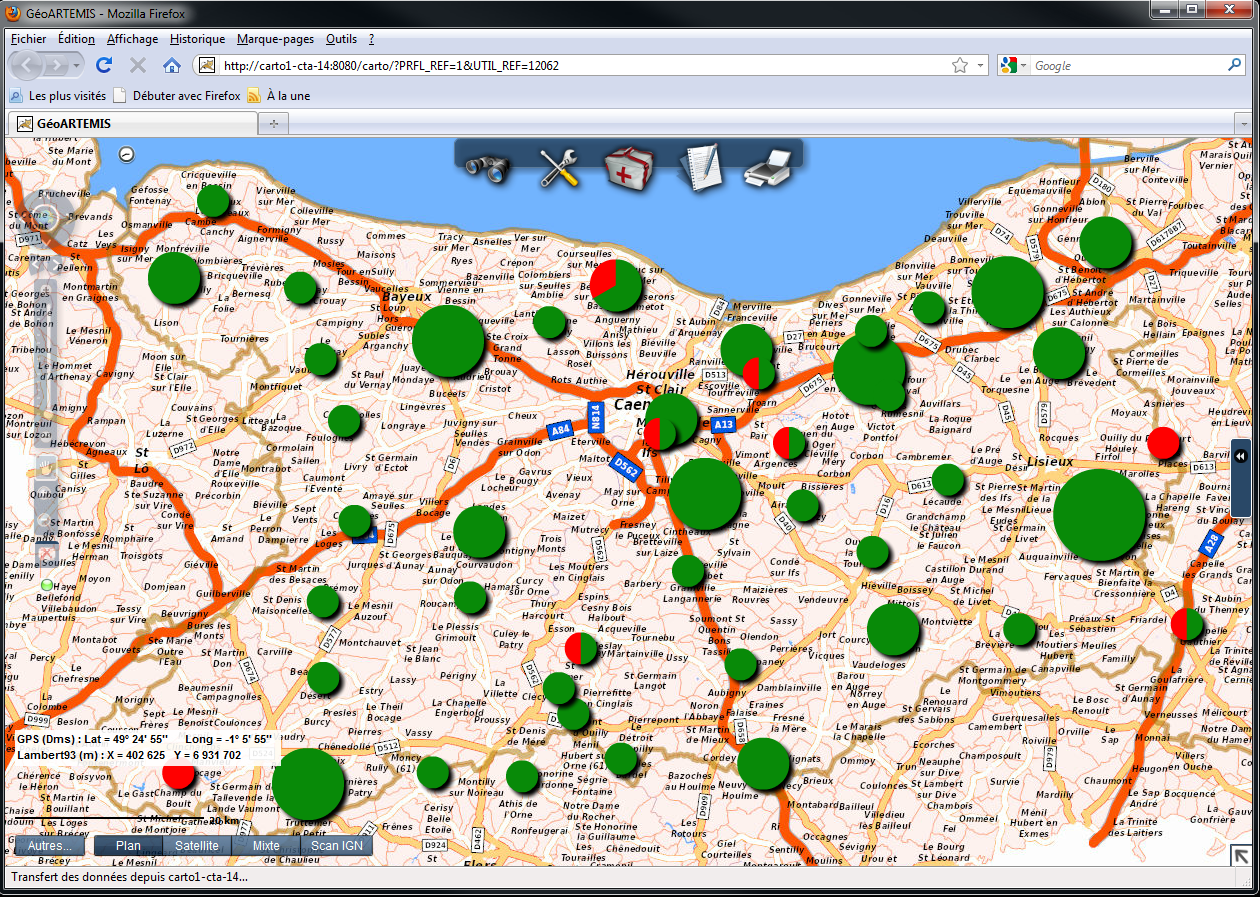Click the Firefox forward arrow

click(x=58, y=66)
